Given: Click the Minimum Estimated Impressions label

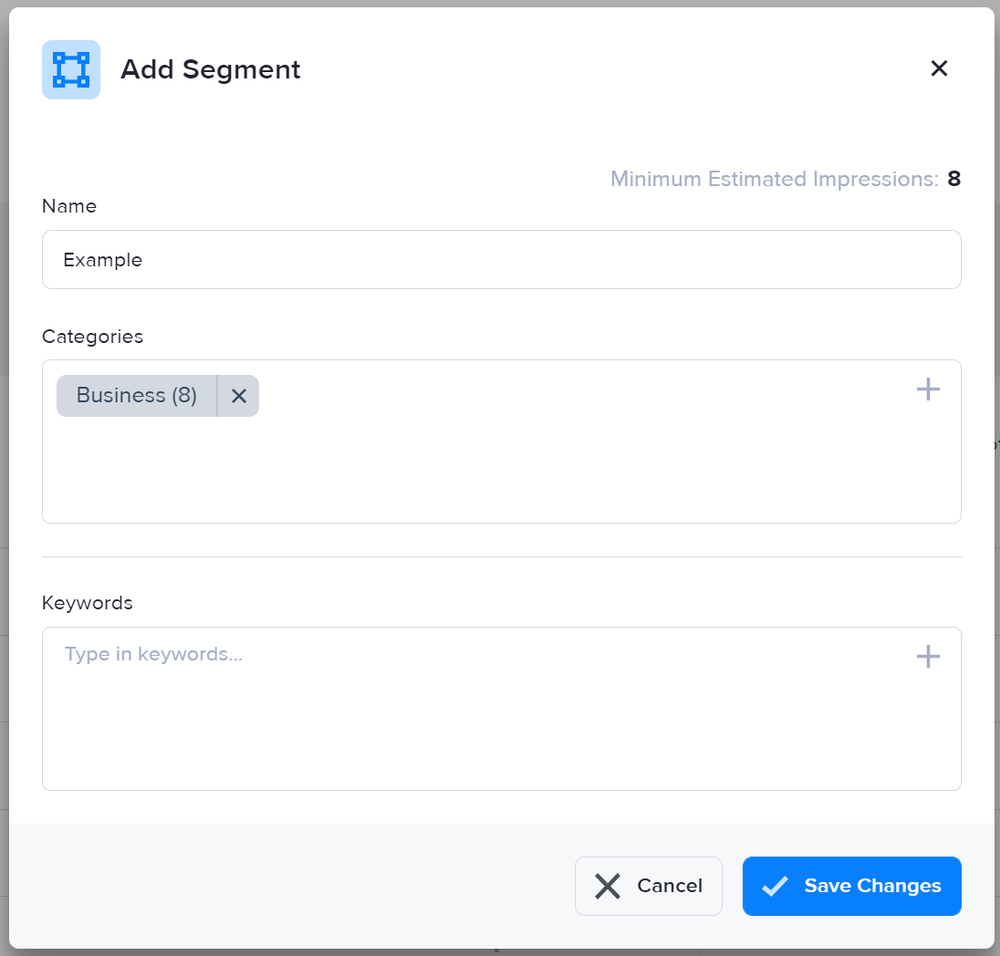Looking at the screenshot, I should pos(774,179).
